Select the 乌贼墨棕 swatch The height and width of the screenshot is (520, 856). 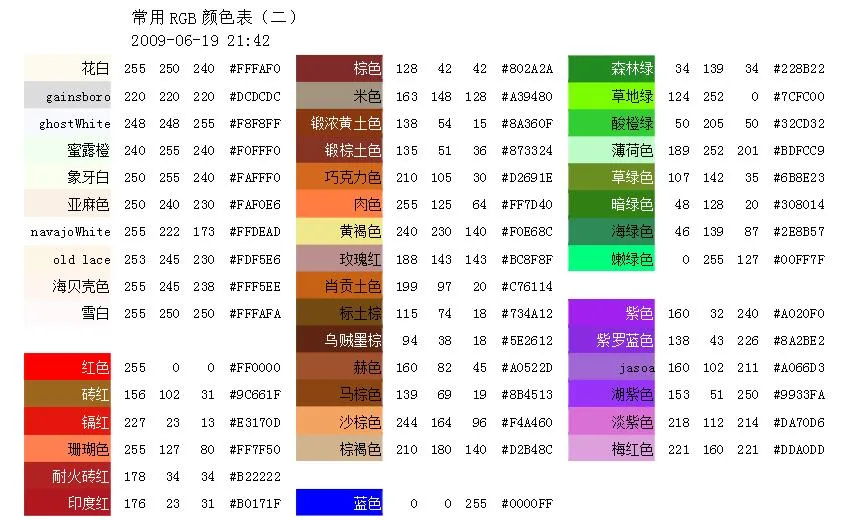click(339, 340)
